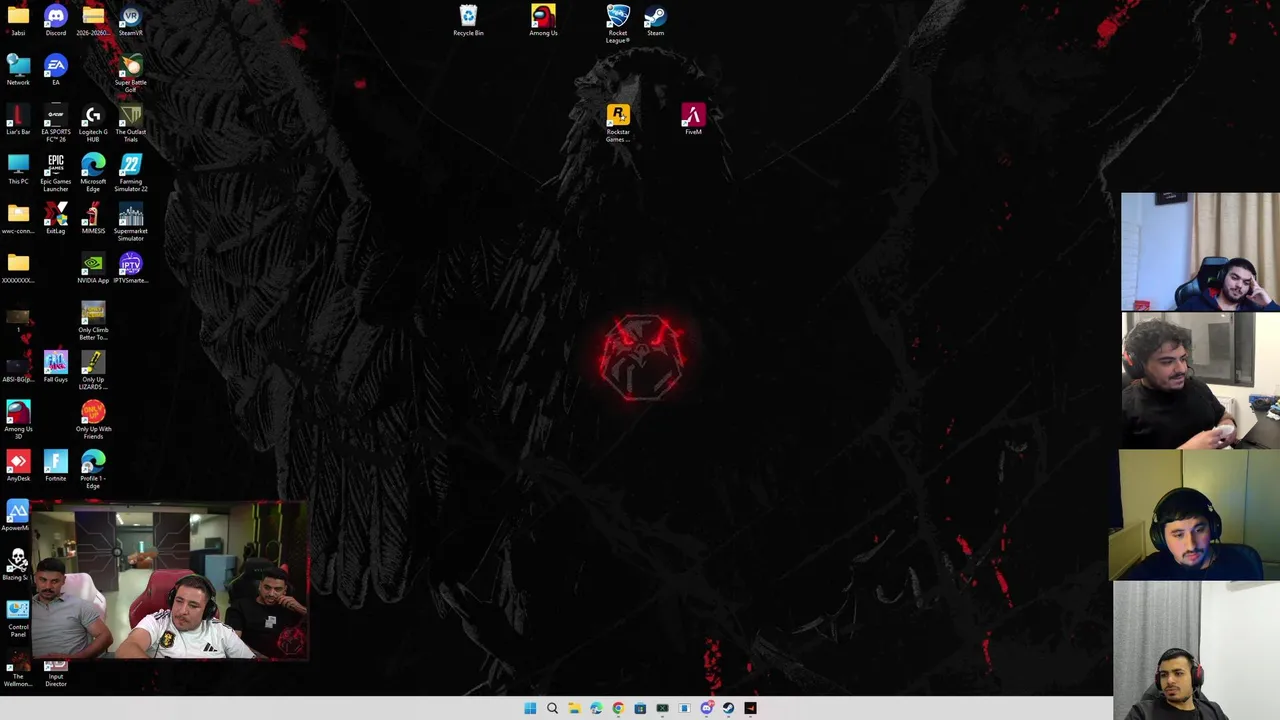Launch Among Us 3D shortcut

pyautogui.click(x=18, y=420)
